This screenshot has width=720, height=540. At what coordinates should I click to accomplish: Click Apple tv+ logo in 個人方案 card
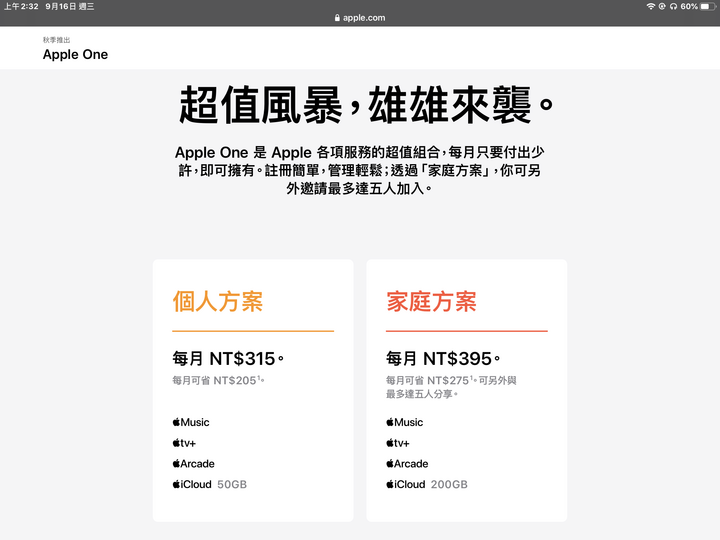[184, 443]
